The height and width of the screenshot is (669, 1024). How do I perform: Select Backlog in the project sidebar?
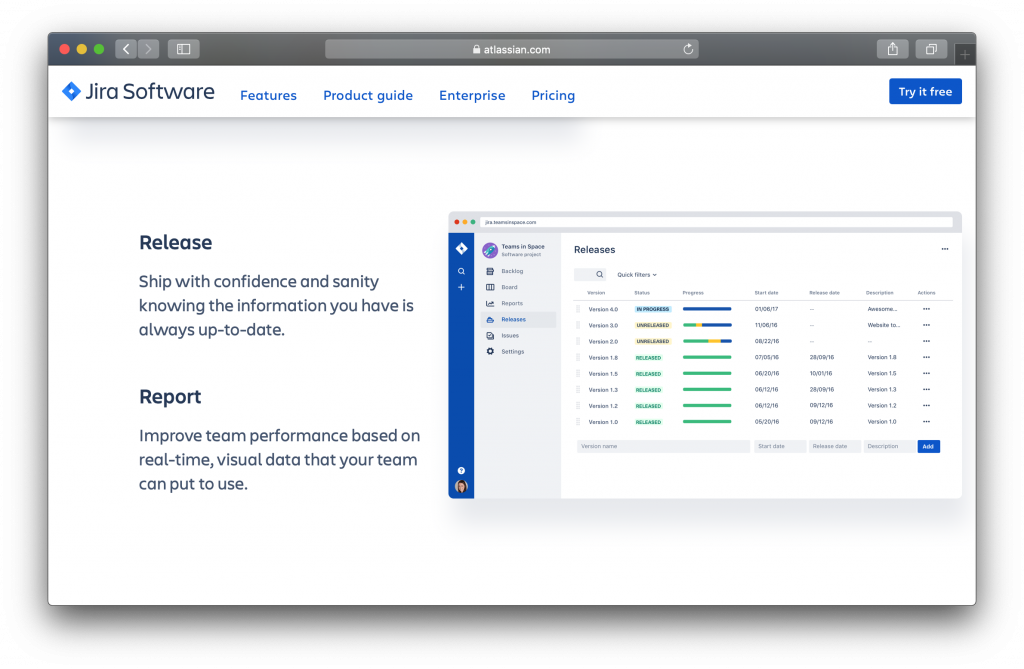click(x=512, y=271)
